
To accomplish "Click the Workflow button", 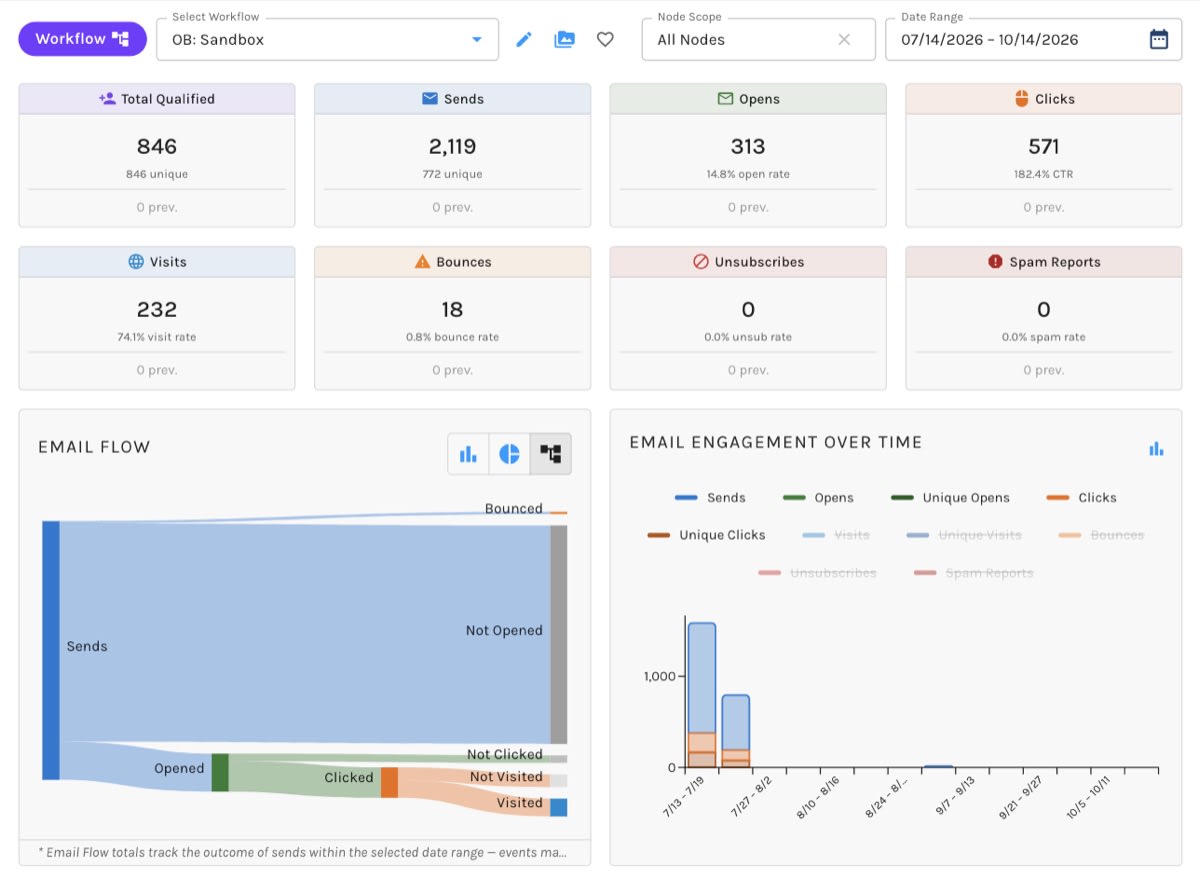I will click(83, 39).
